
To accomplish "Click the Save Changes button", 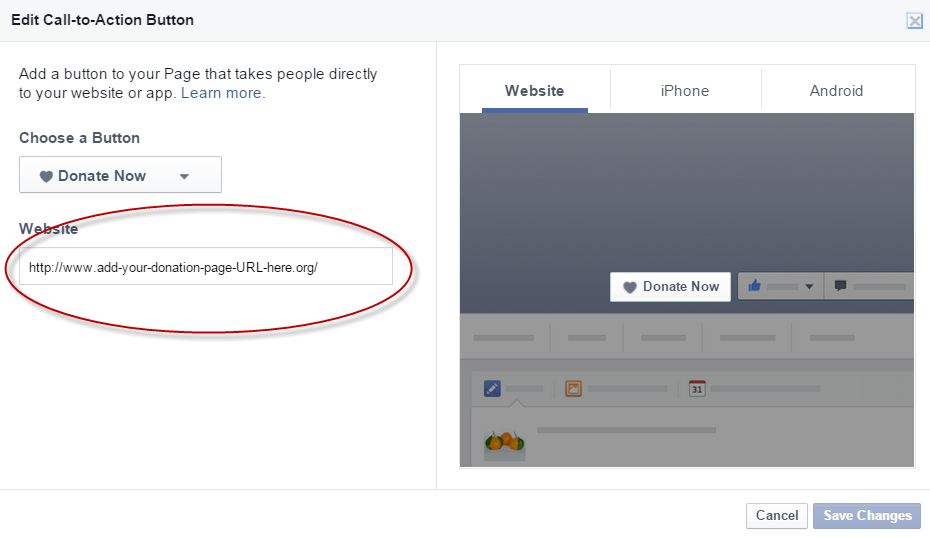I will 867,515.
